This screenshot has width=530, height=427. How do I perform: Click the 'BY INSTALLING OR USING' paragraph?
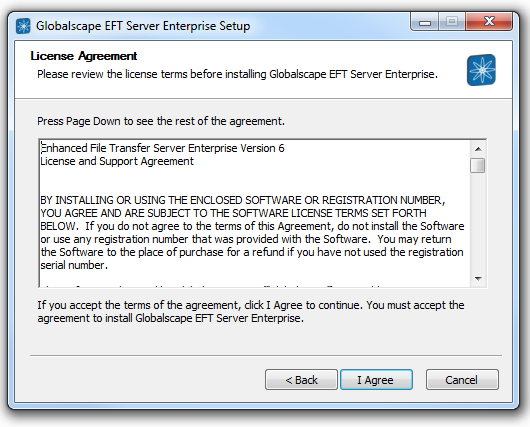[x=252, y=233]
